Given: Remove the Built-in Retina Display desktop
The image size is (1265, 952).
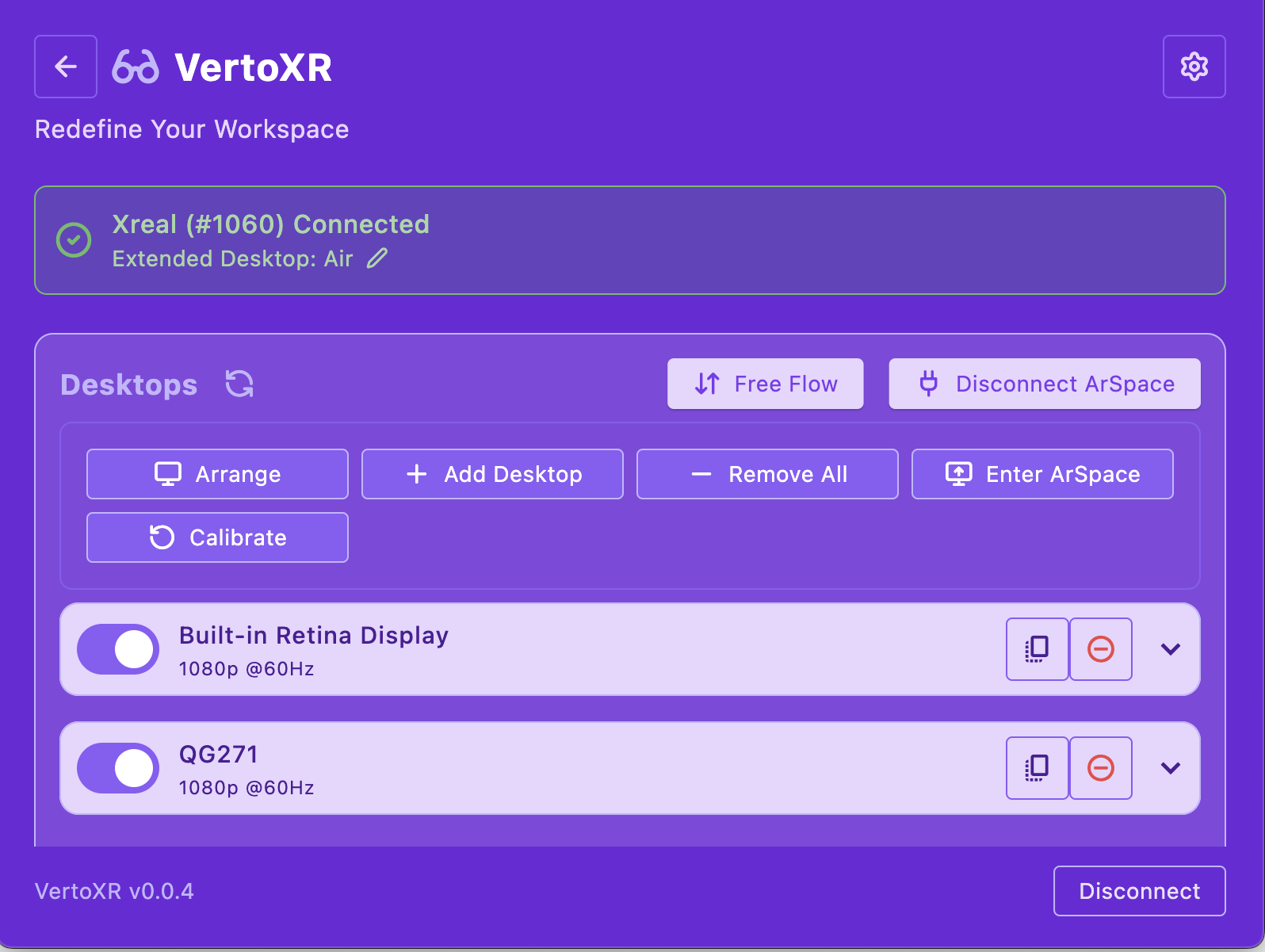Looking at the screenshot, I should [x=1100, y=649].
